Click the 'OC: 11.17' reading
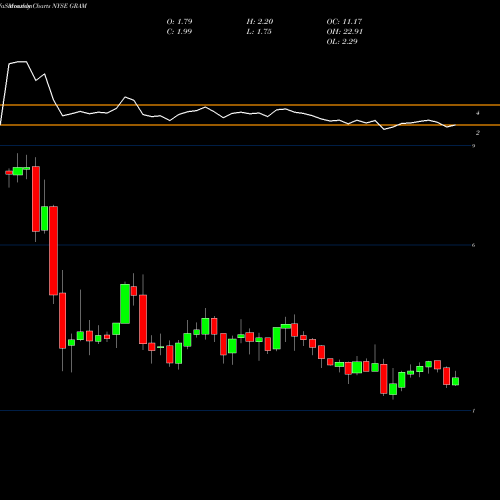This screenshot has height=500, width=500. pyautogui.click(x=344, y=22)
